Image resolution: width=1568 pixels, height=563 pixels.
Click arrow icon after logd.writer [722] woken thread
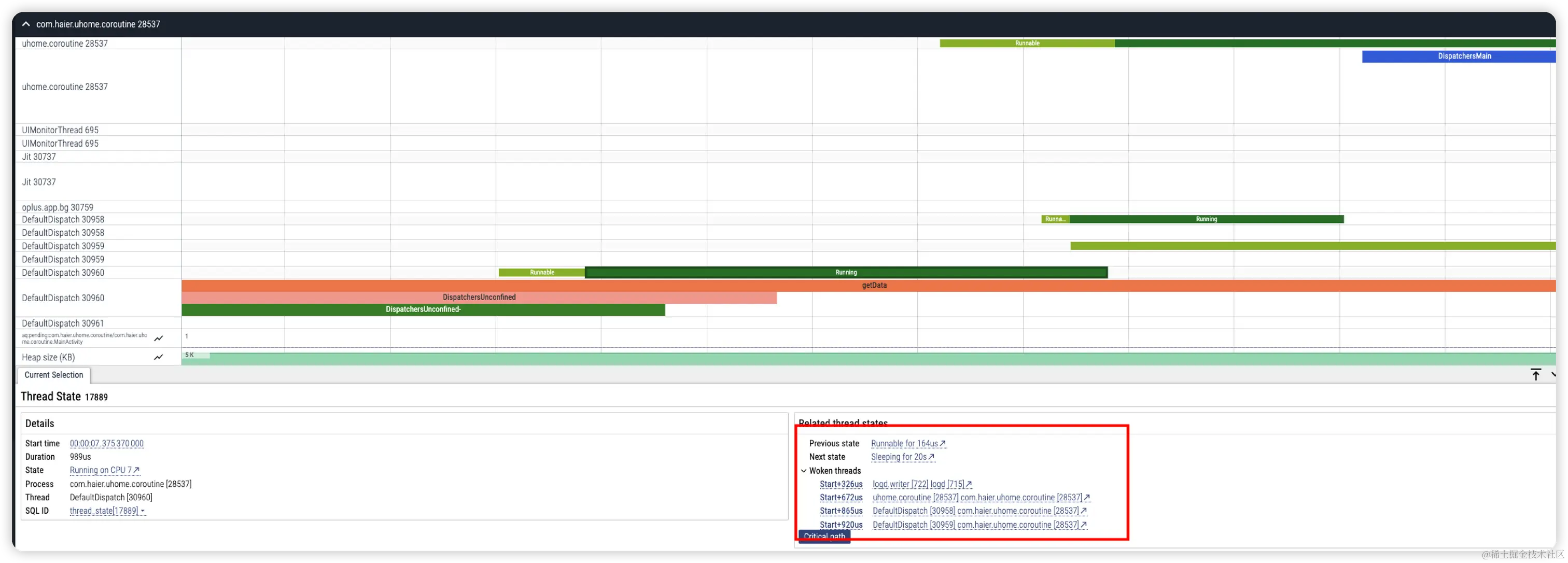(969, 485)
